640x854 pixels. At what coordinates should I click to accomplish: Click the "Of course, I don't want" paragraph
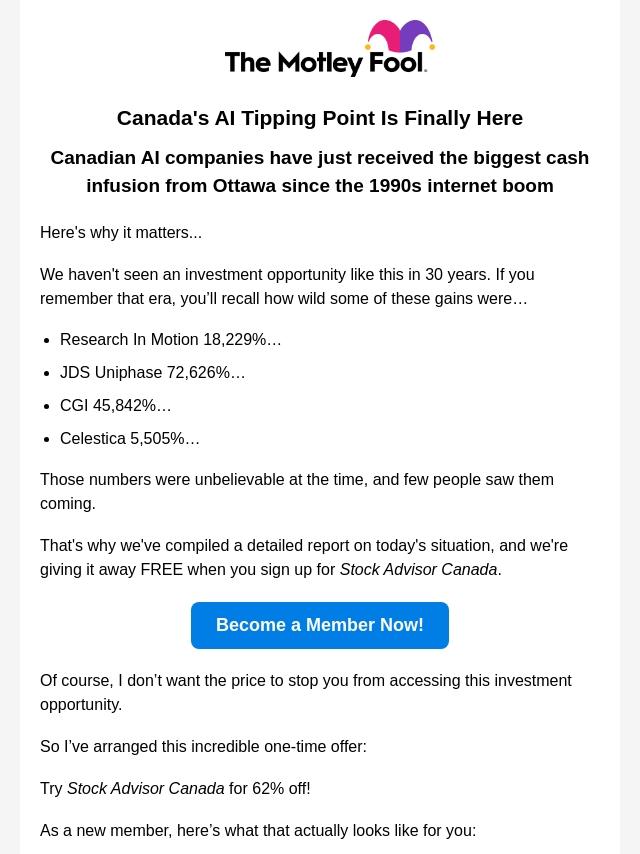(x=306, y=692)
